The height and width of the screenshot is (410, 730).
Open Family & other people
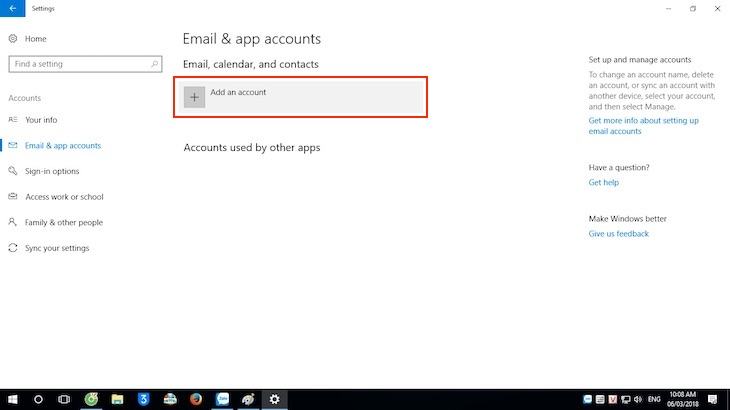pyautogui.click(x=64, y=222)
